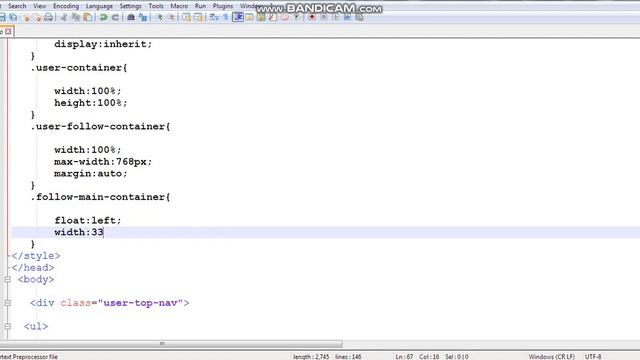The image size is (640, 360).
Task: Collapse the ul tag fold marker
Action: click(x=7, y=327)
